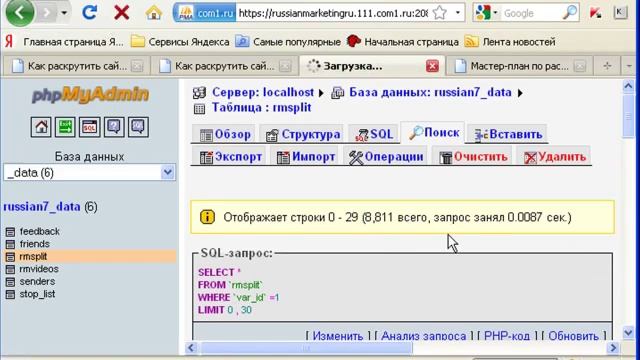Viewport: 640px width, 360px height.
Task: Open Самые популярные bookmark
Action: tap(288, 42)
